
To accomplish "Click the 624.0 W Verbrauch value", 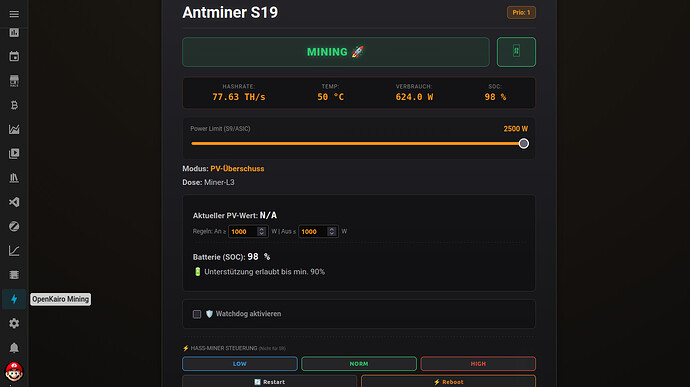I will coord(414,97).
